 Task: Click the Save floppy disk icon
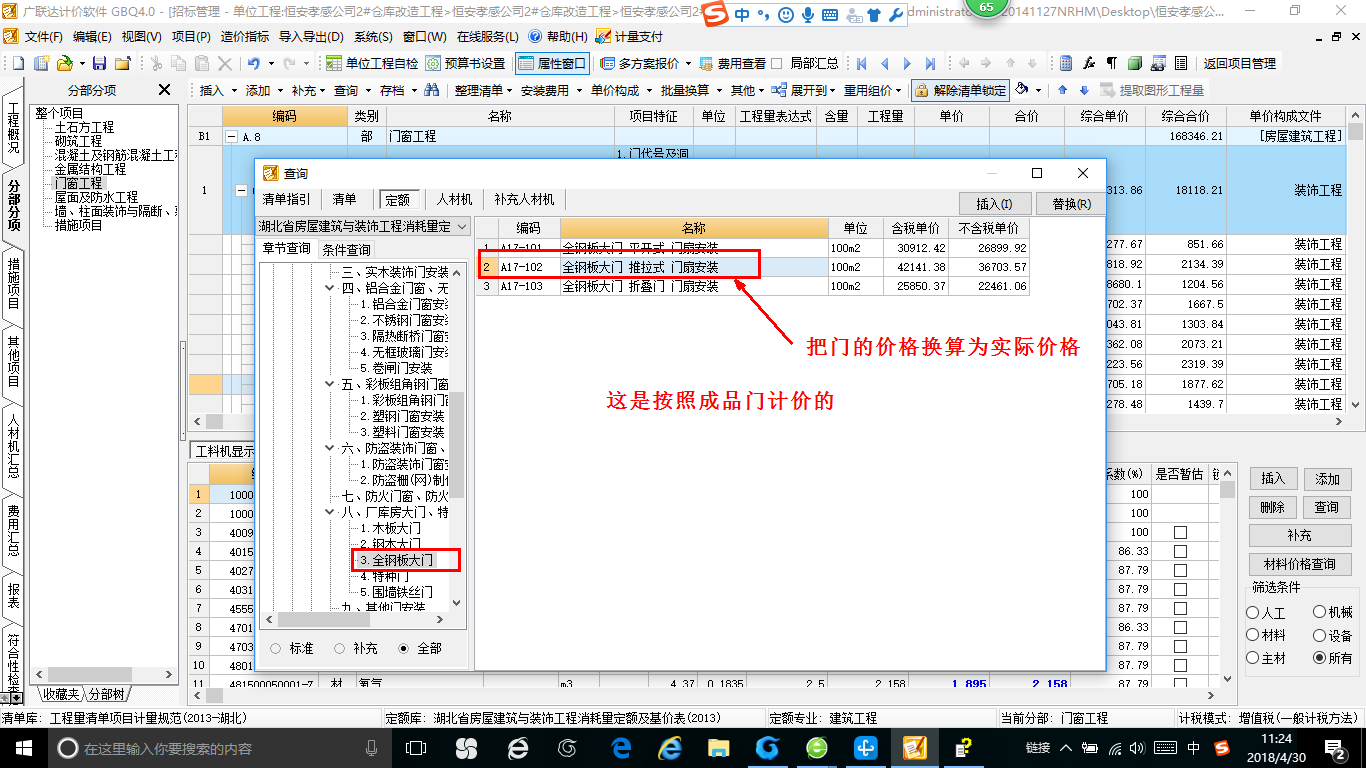(101, 63)
